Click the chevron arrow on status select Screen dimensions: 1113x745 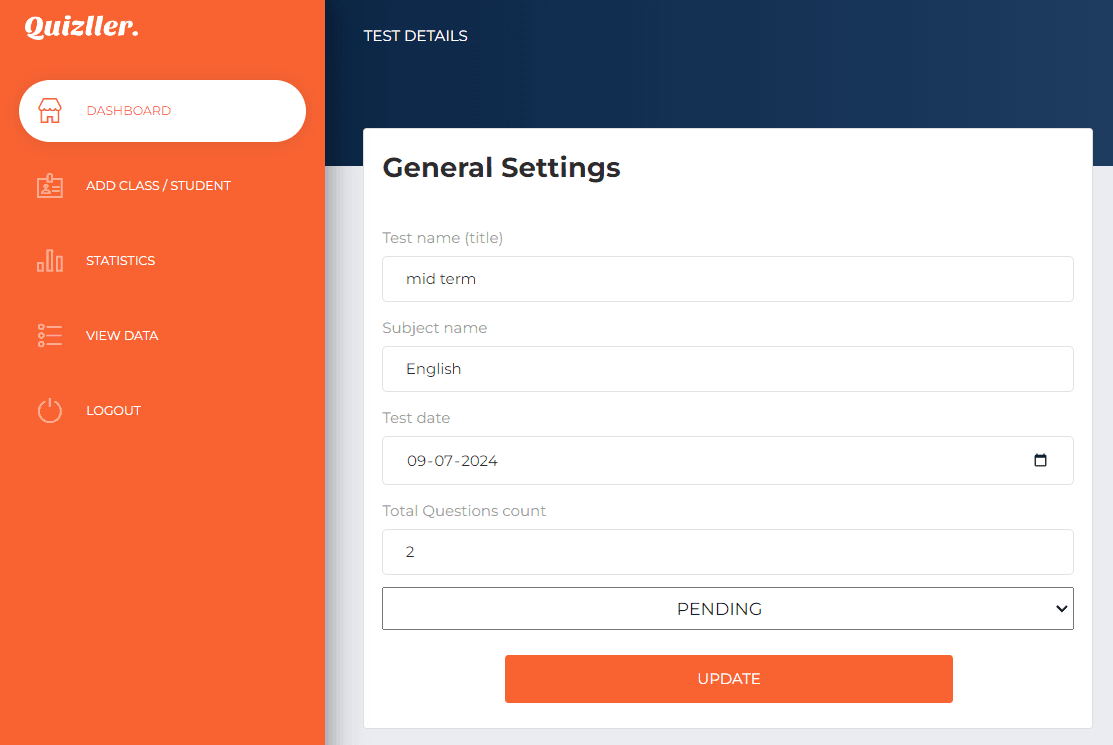point(1061,609)
